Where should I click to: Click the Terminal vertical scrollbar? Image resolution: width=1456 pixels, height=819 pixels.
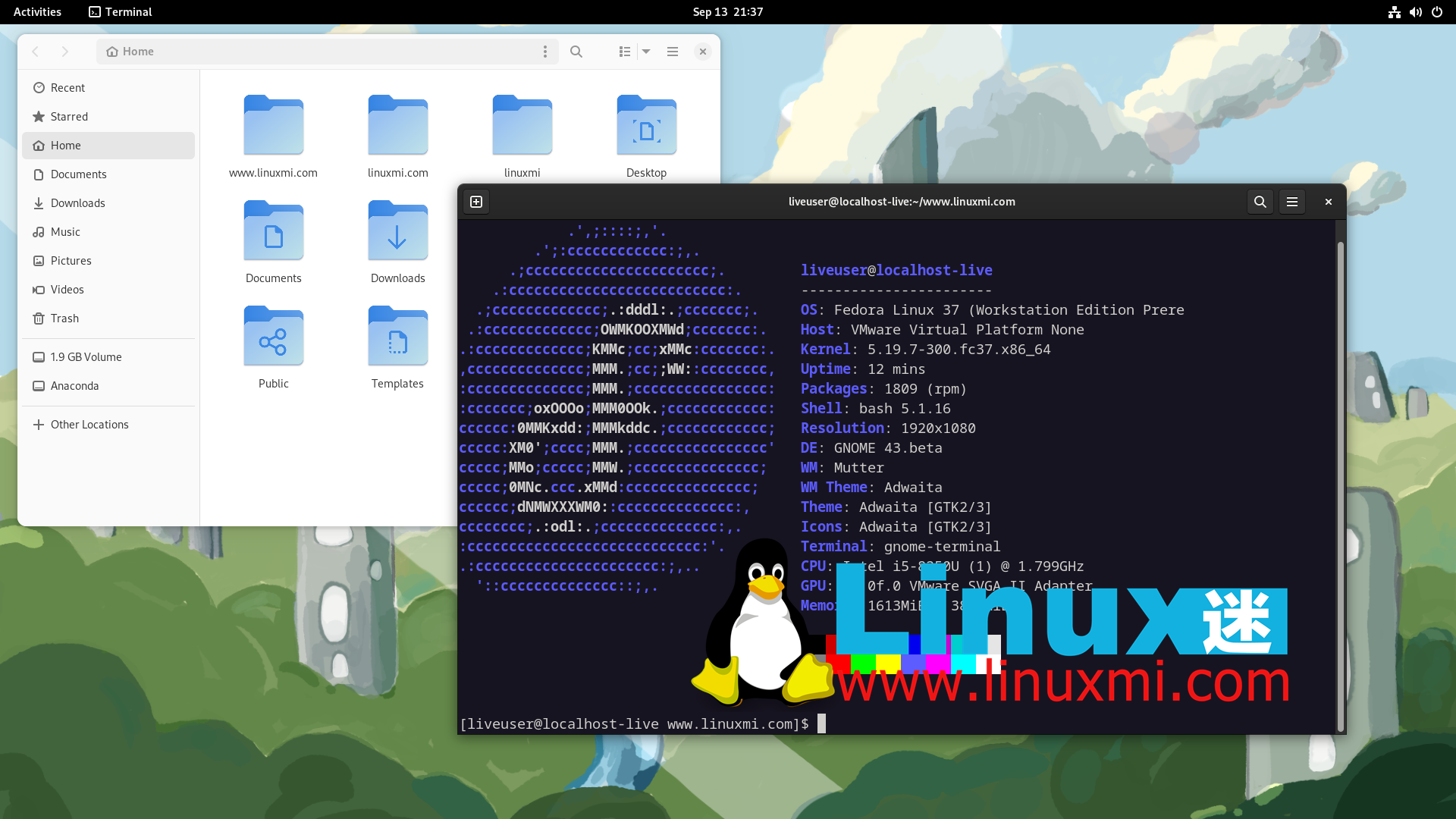point(1341,485)
